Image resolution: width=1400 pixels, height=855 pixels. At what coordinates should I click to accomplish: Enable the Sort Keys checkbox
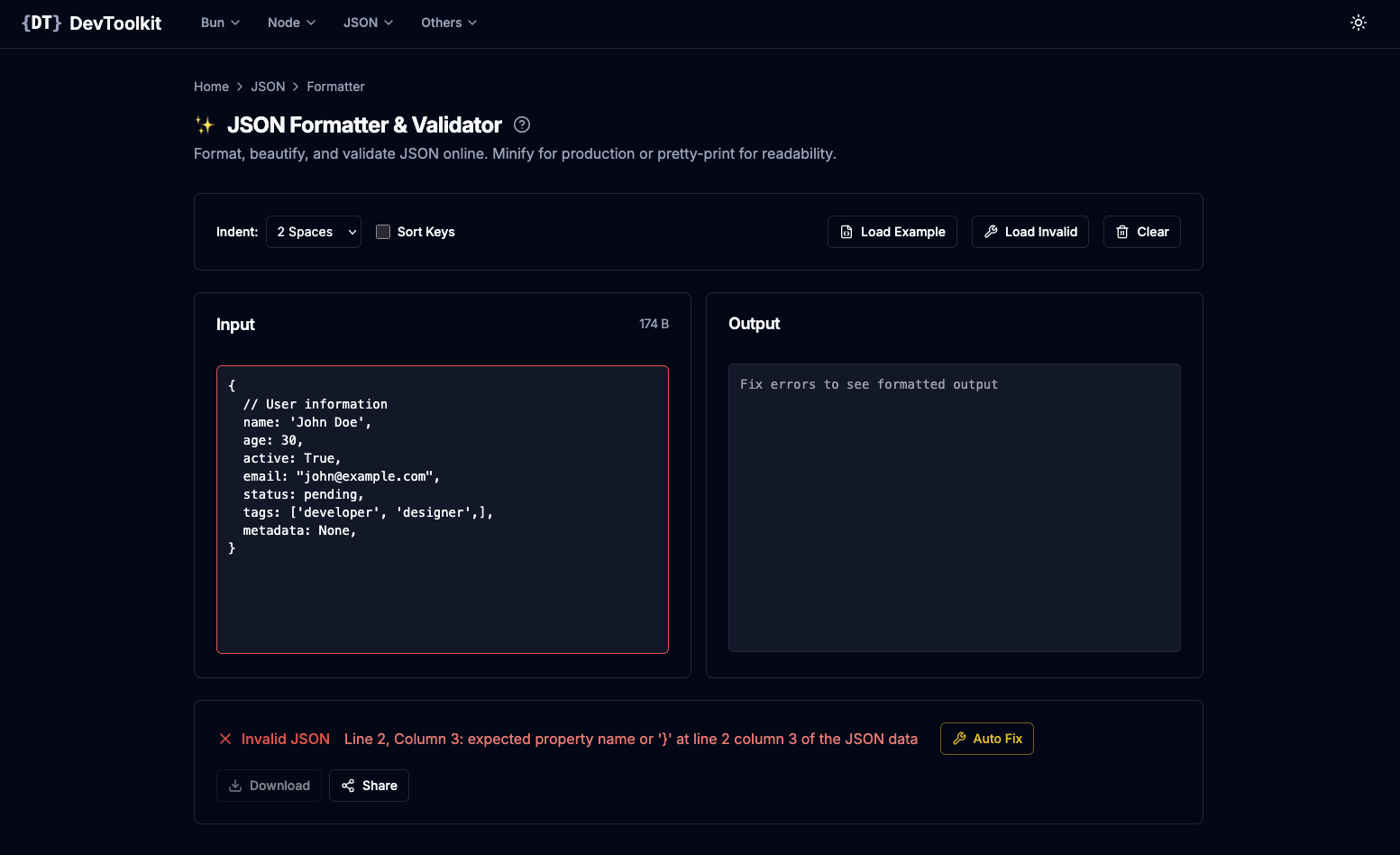(x=383, y=232)
